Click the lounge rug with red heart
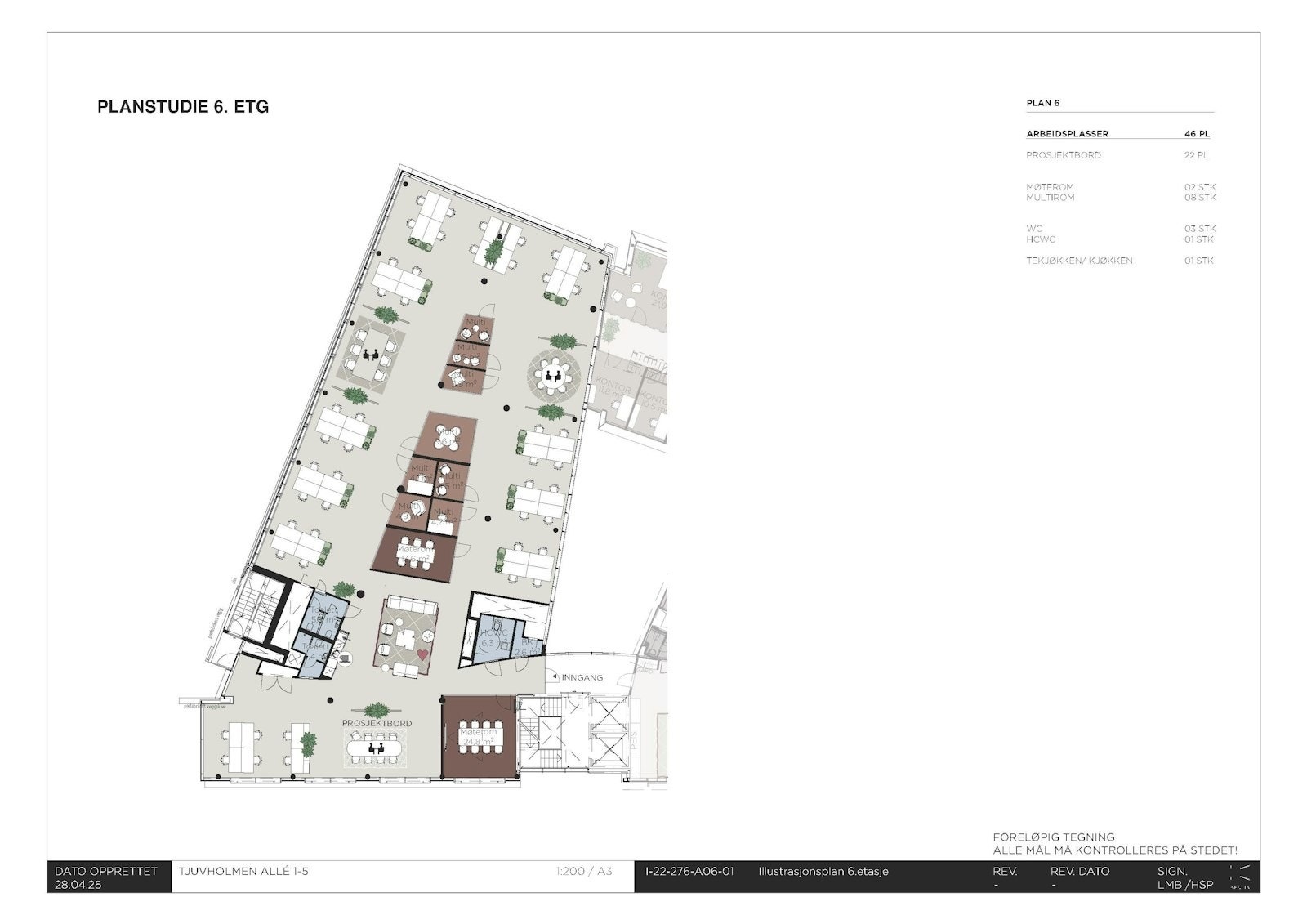The height and width of the screenshot is (924, 1307). [x=405, y=639]
